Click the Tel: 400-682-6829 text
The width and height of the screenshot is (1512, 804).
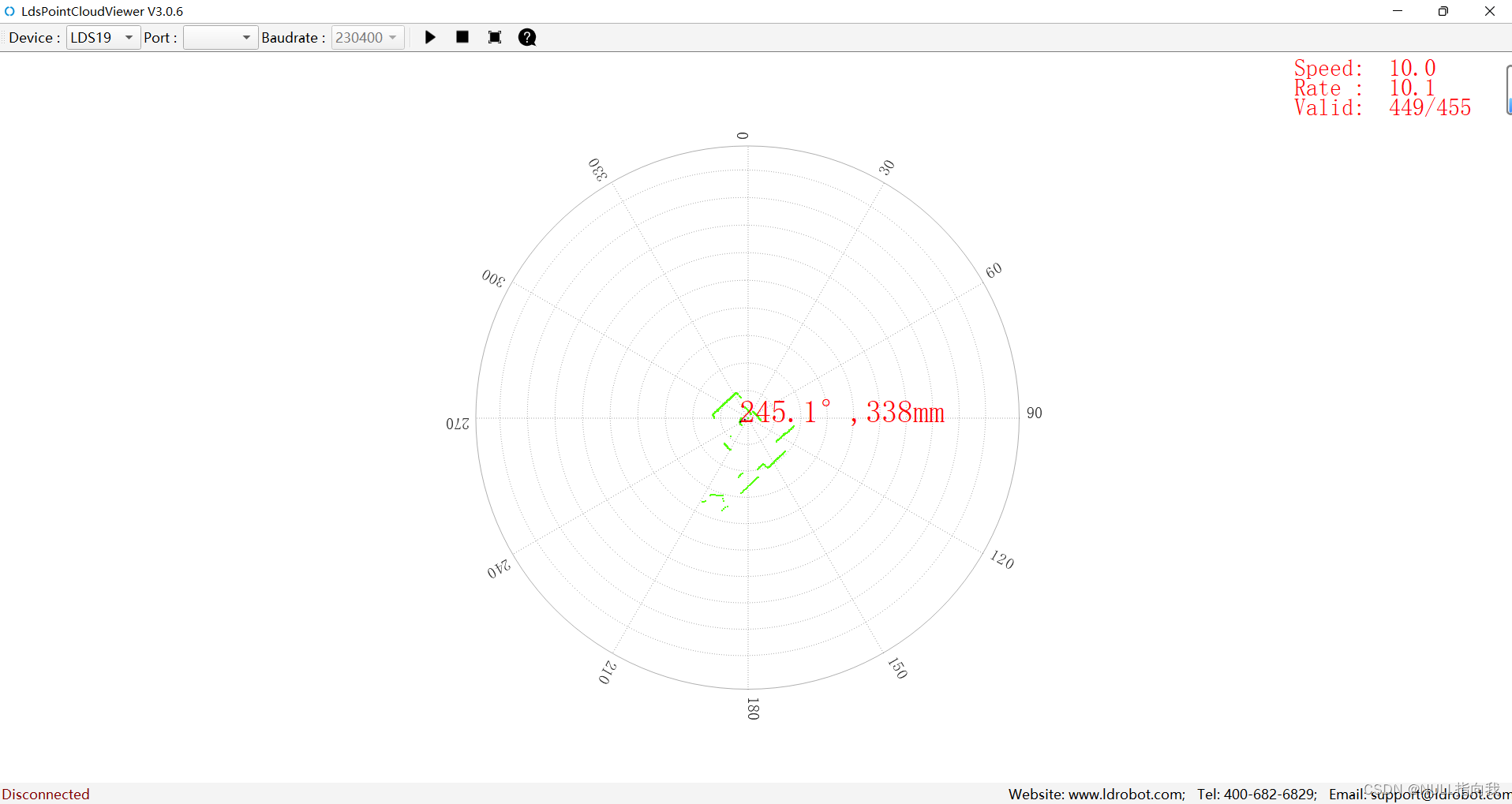coord(1257,794)
